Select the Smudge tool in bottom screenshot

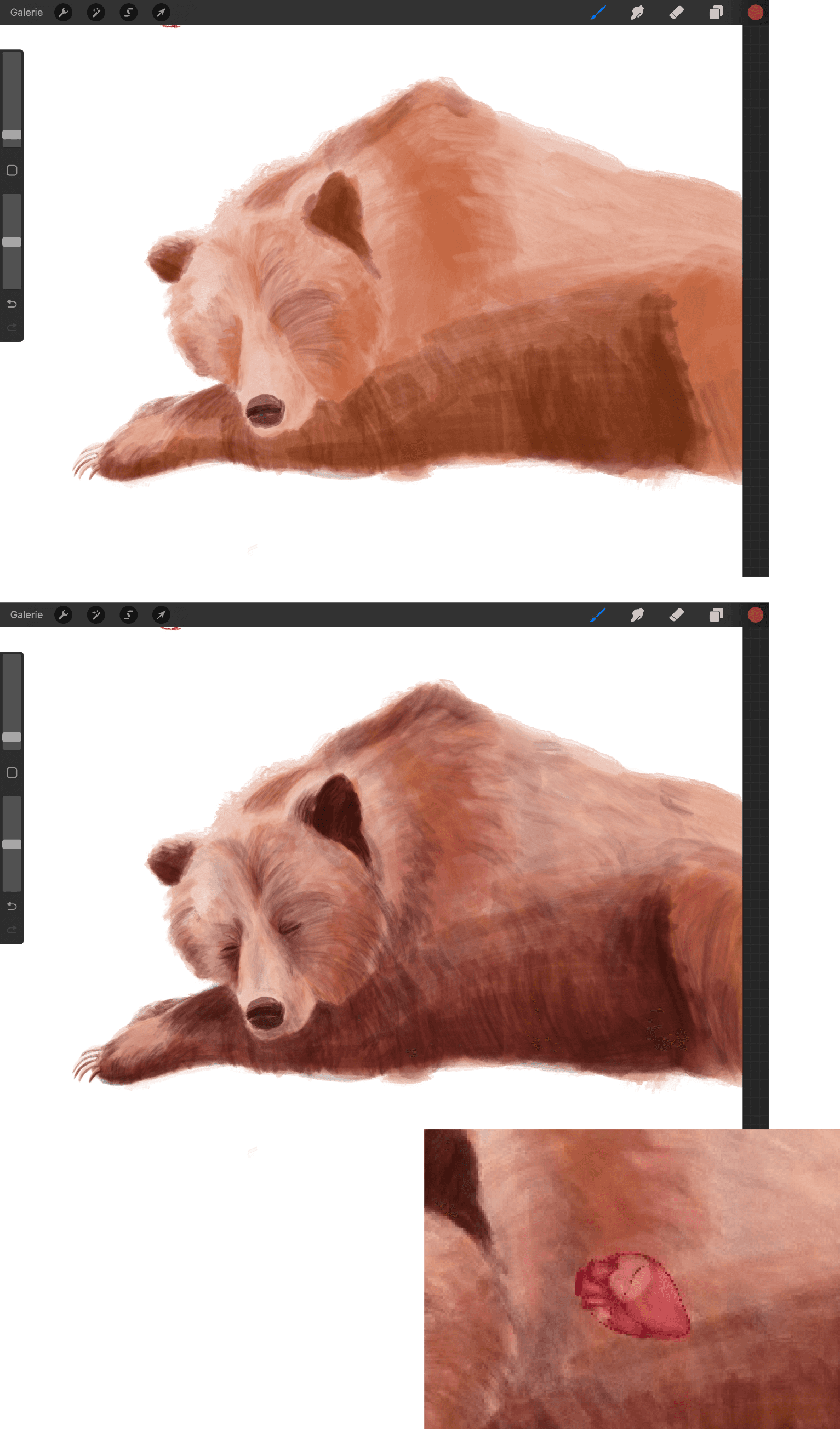point(637,614)
